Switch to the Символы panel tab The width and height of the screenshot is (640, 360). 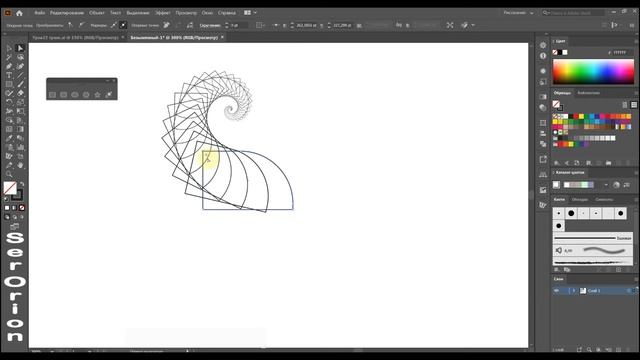604,200
